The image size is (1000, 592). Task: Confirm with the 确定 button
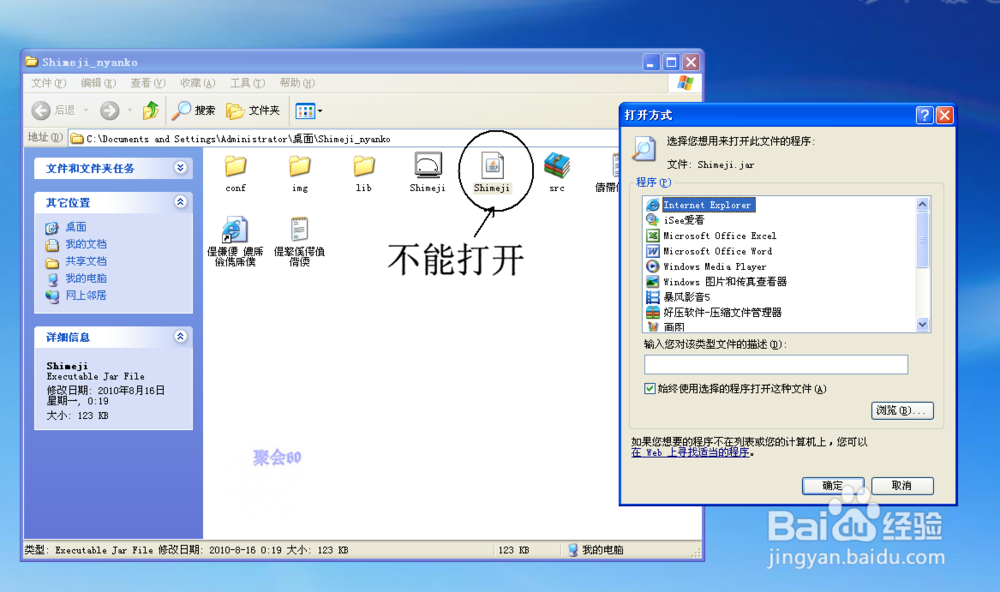[833, 485]
